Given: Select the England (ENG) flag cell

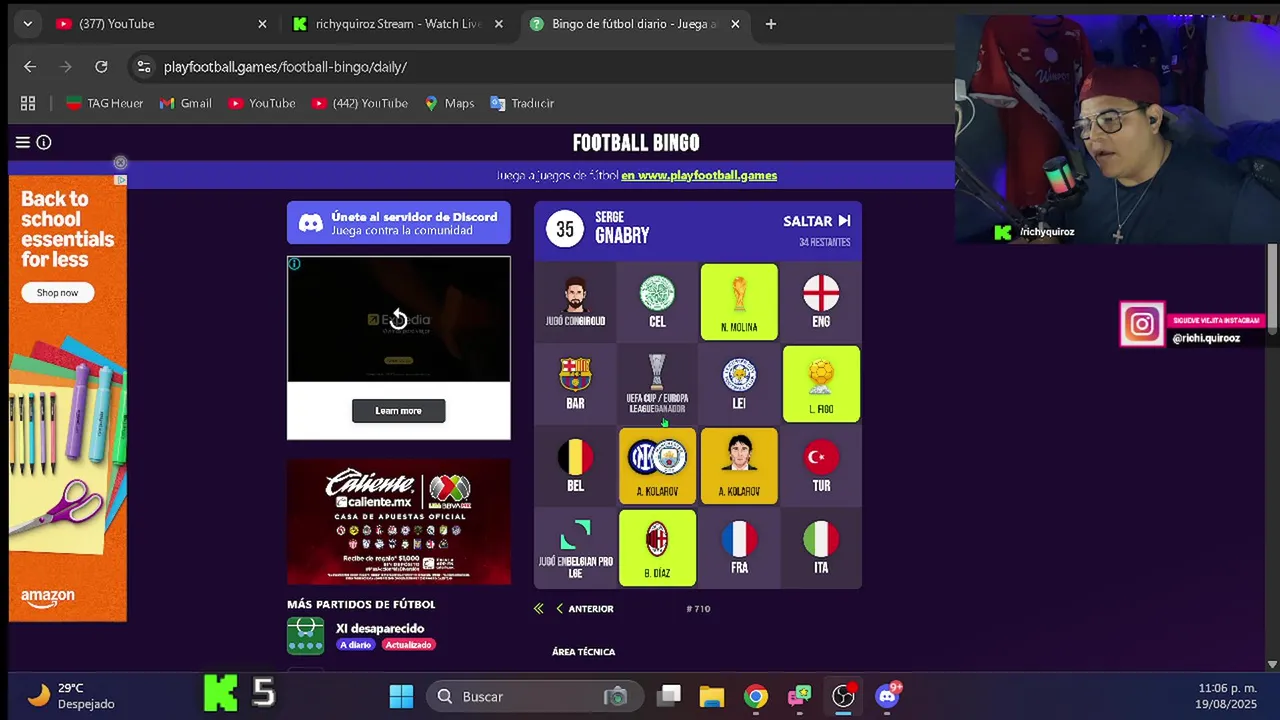Looking at the screenshot, I should point(821,302).
